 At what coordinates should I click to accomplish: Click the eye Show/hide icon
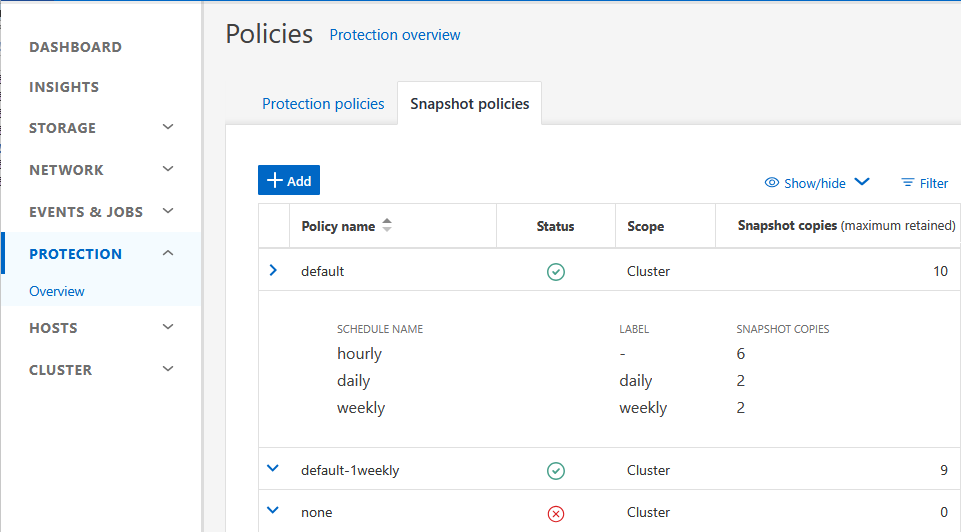click(x=772, y=183)
